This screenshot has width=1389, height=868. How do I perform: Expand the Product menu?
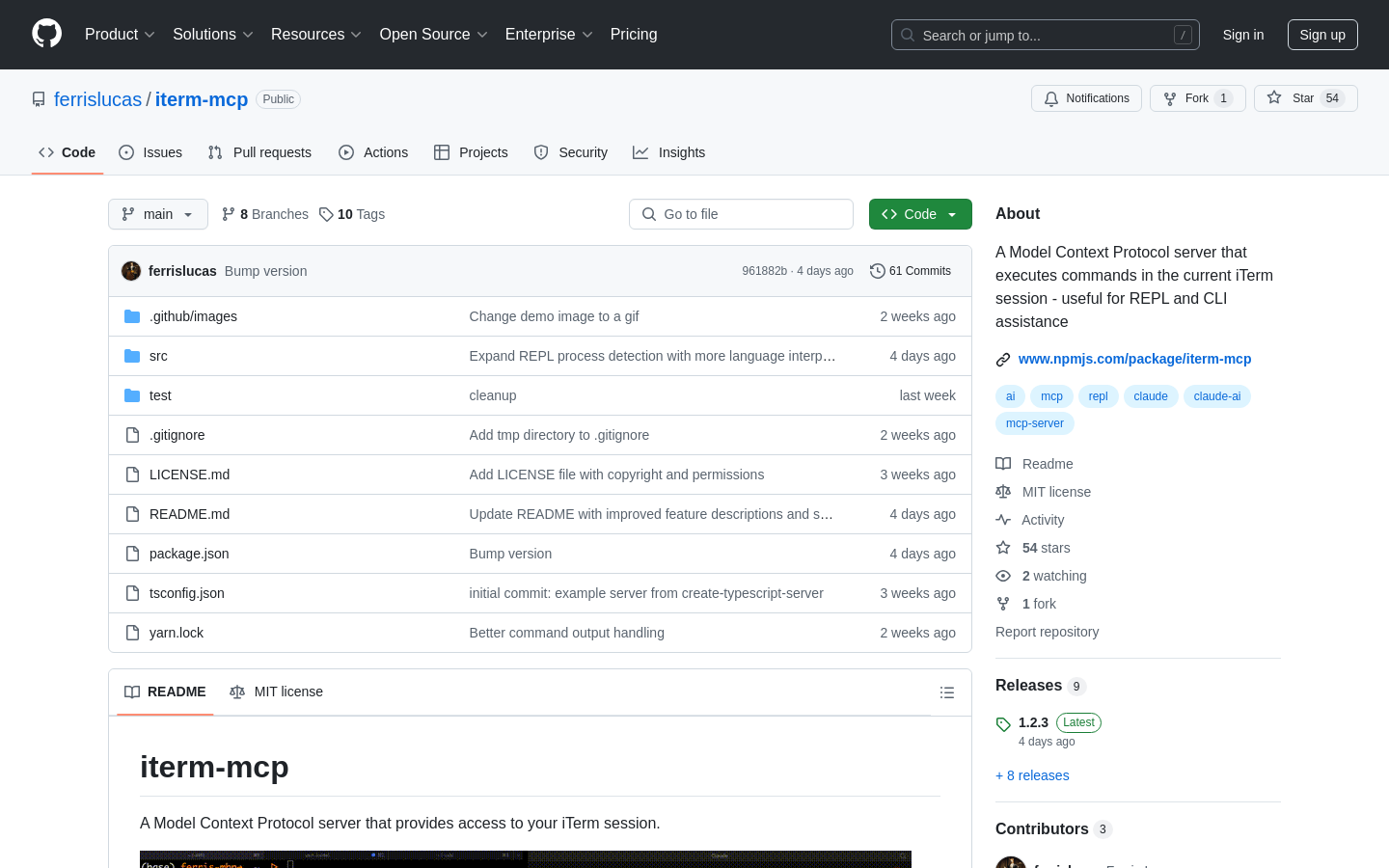pyautogui.click(x=120, y=35)
